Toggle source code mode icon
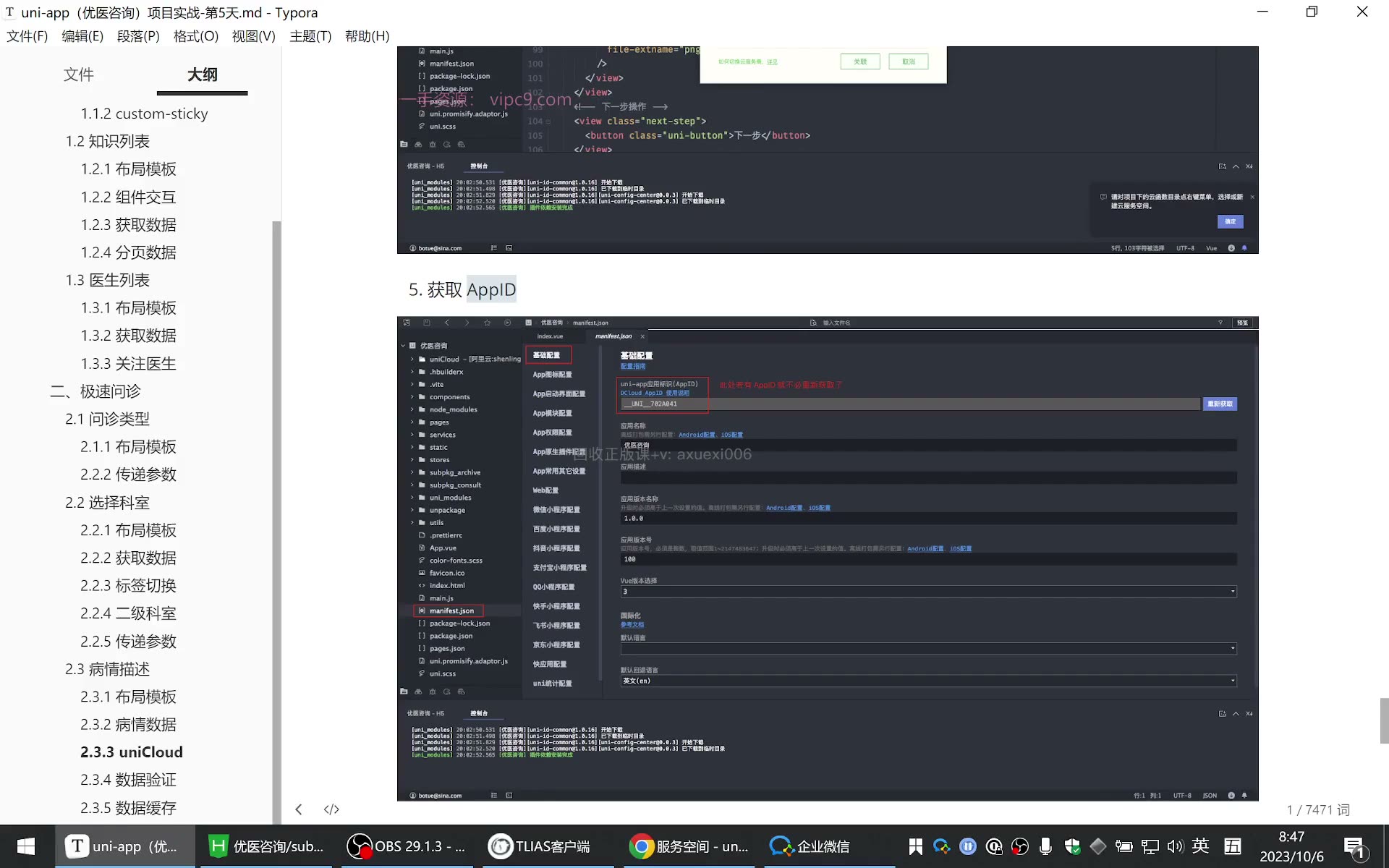1389x868 pixels. [331, 809]
